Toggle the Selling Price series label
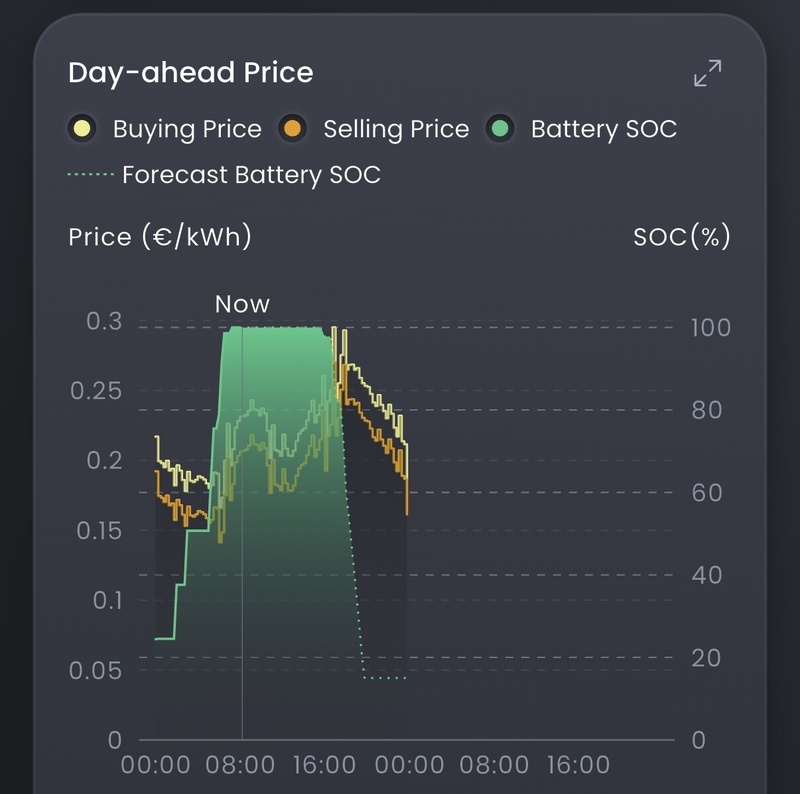The width and height of the screenshot is (800, 794). (396, 129)
